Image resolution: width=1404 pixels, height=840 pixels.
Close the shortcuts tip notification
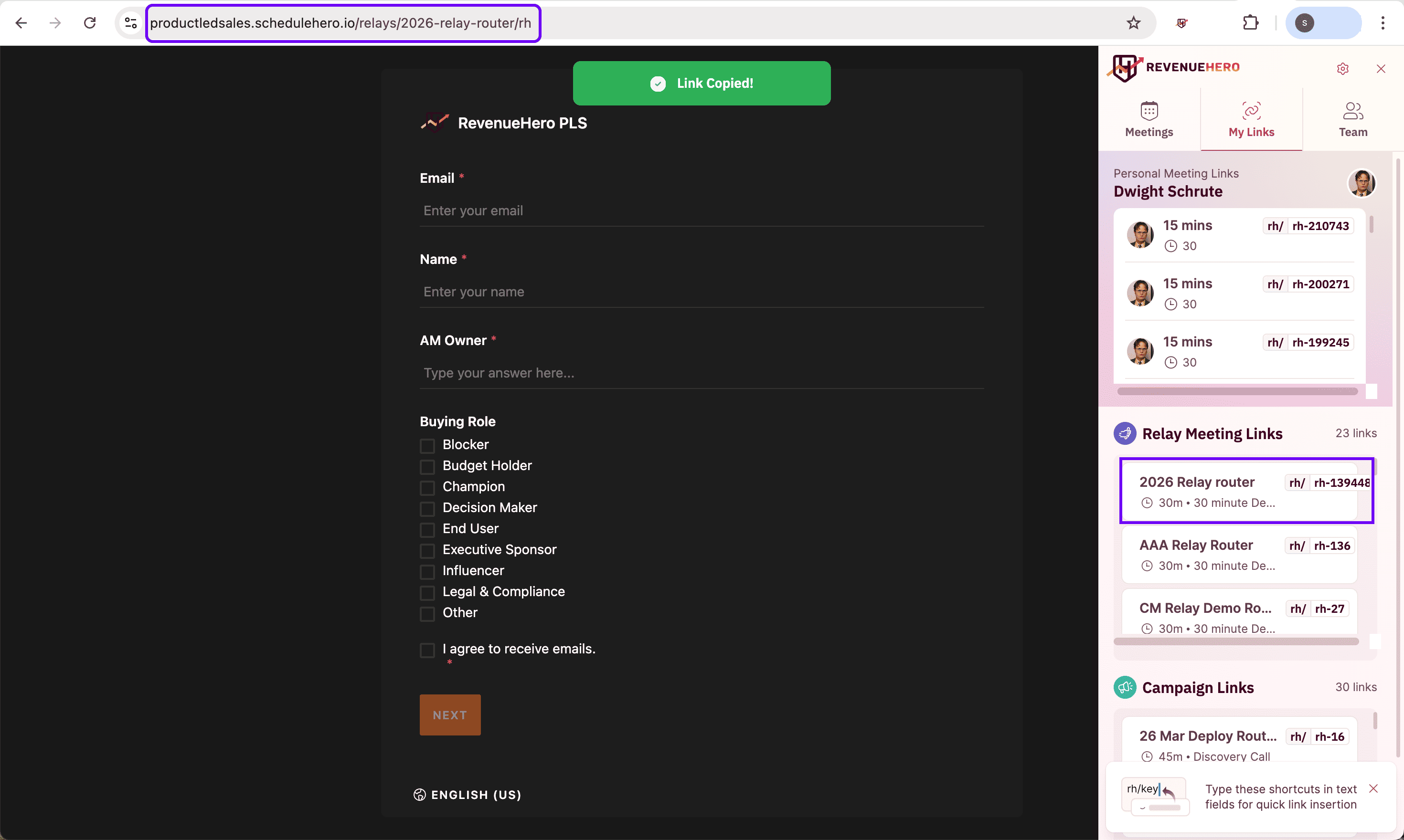[x=1373, y=788]
